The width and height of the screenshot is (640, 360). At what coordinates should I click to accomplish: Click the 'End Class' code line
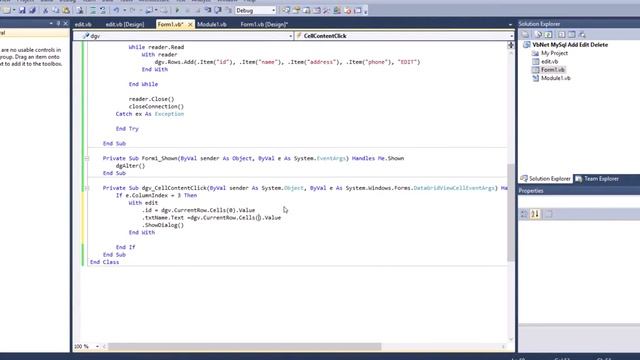click(x=104, y=262)
